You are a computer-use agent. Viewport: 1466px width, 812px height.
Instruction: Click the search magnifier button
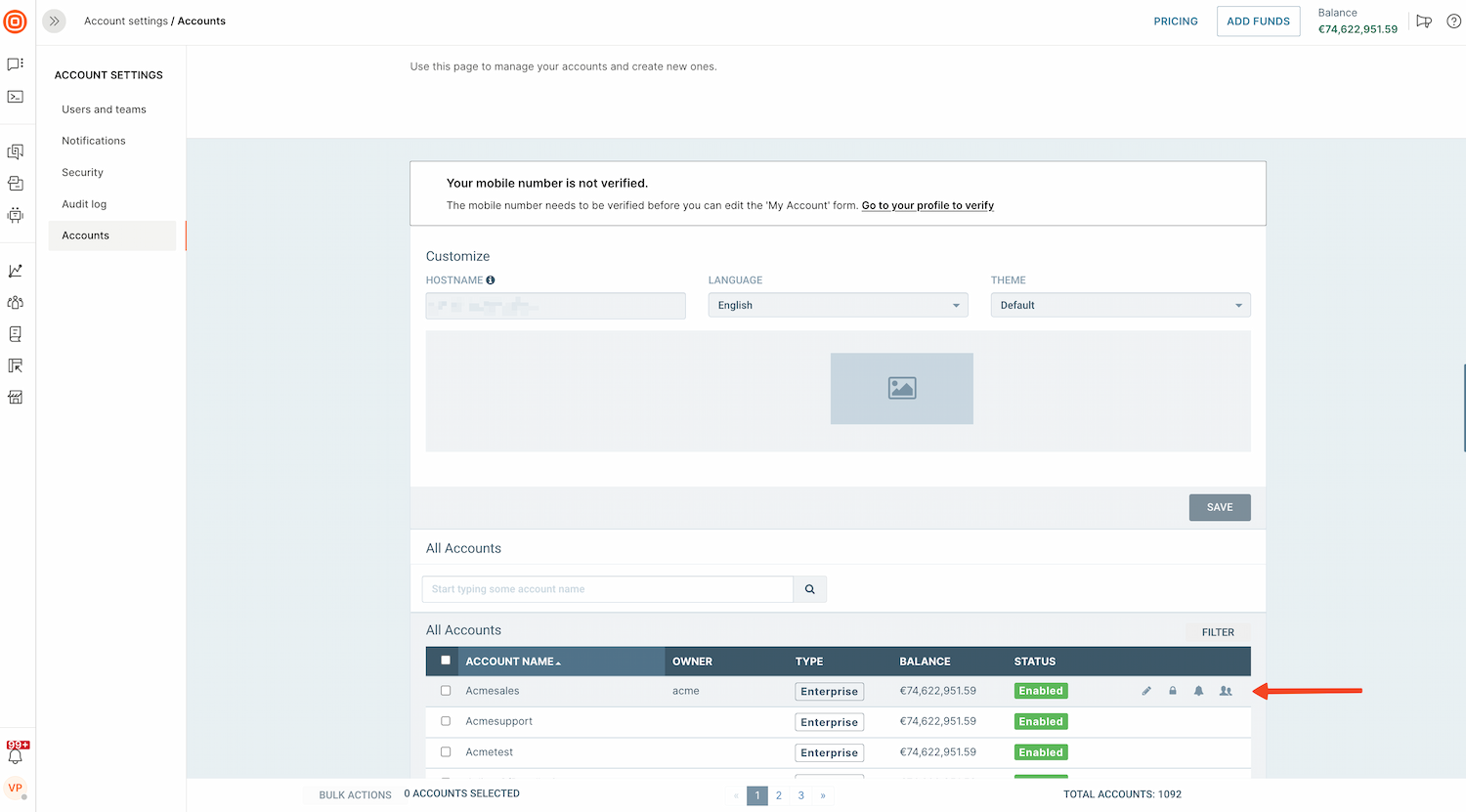809,589
